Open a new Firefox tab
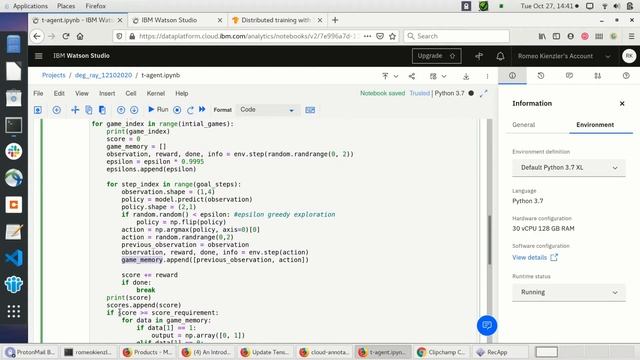Screen dimensions: 640x360 tap(335, 20)
